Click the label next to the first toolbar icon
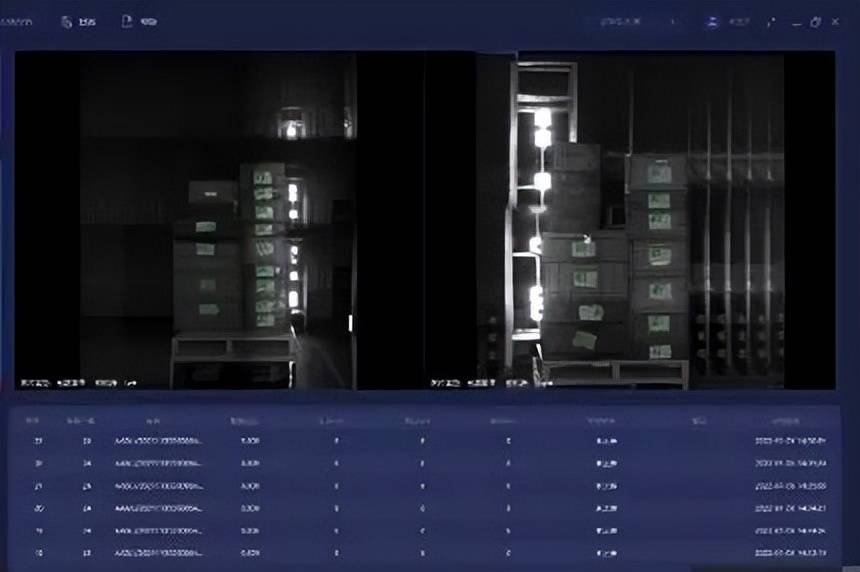The width and height of the screenshot is (860, 572). (x=87, y=22)
